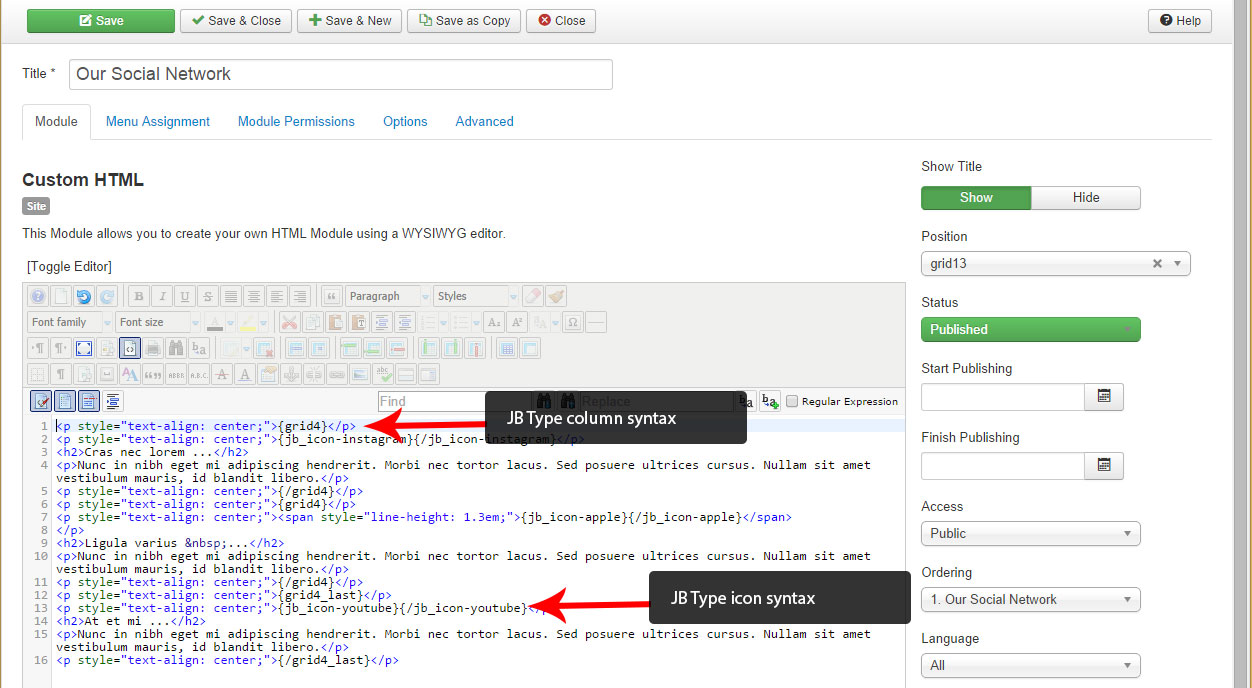Image resolution: width=1252 pixels, height=688 pixels.
Task: Select Hide for Show Title
Action: point(1086,197)
